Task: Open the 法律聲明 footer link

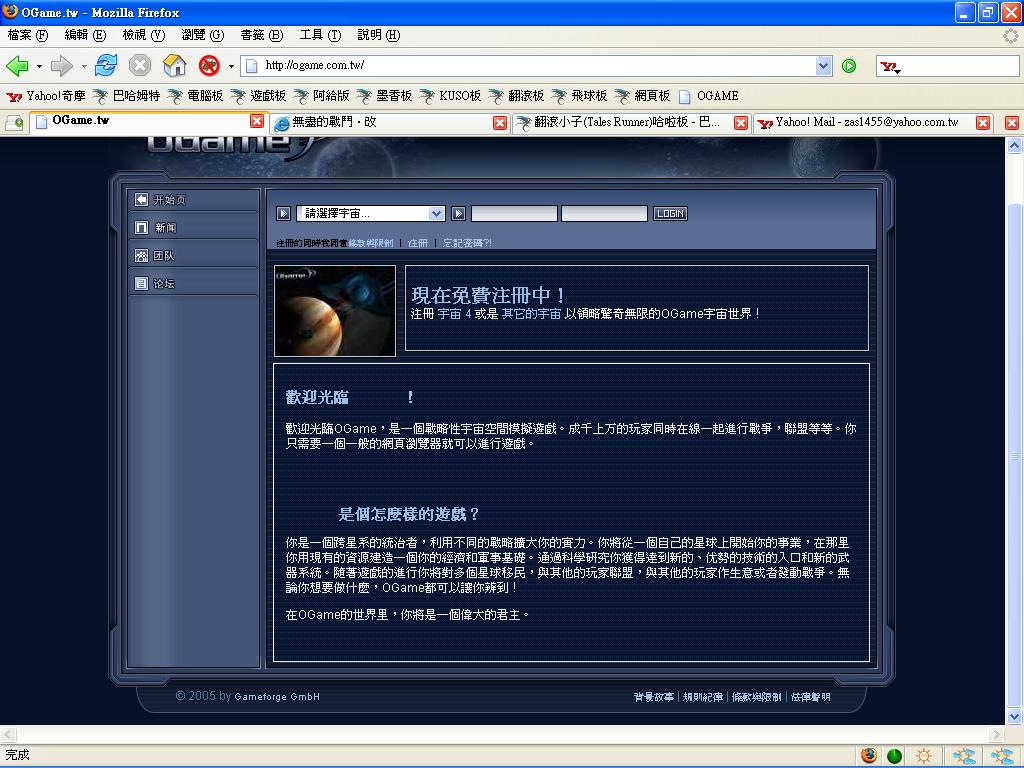Action: click(810, 697)
